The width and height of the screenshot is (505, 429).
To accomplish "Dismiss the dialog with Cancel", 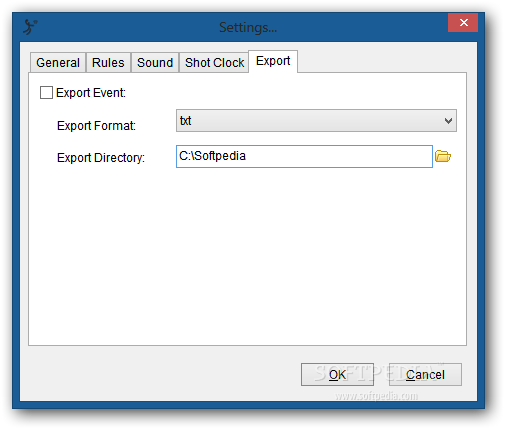I will (425, 374).
